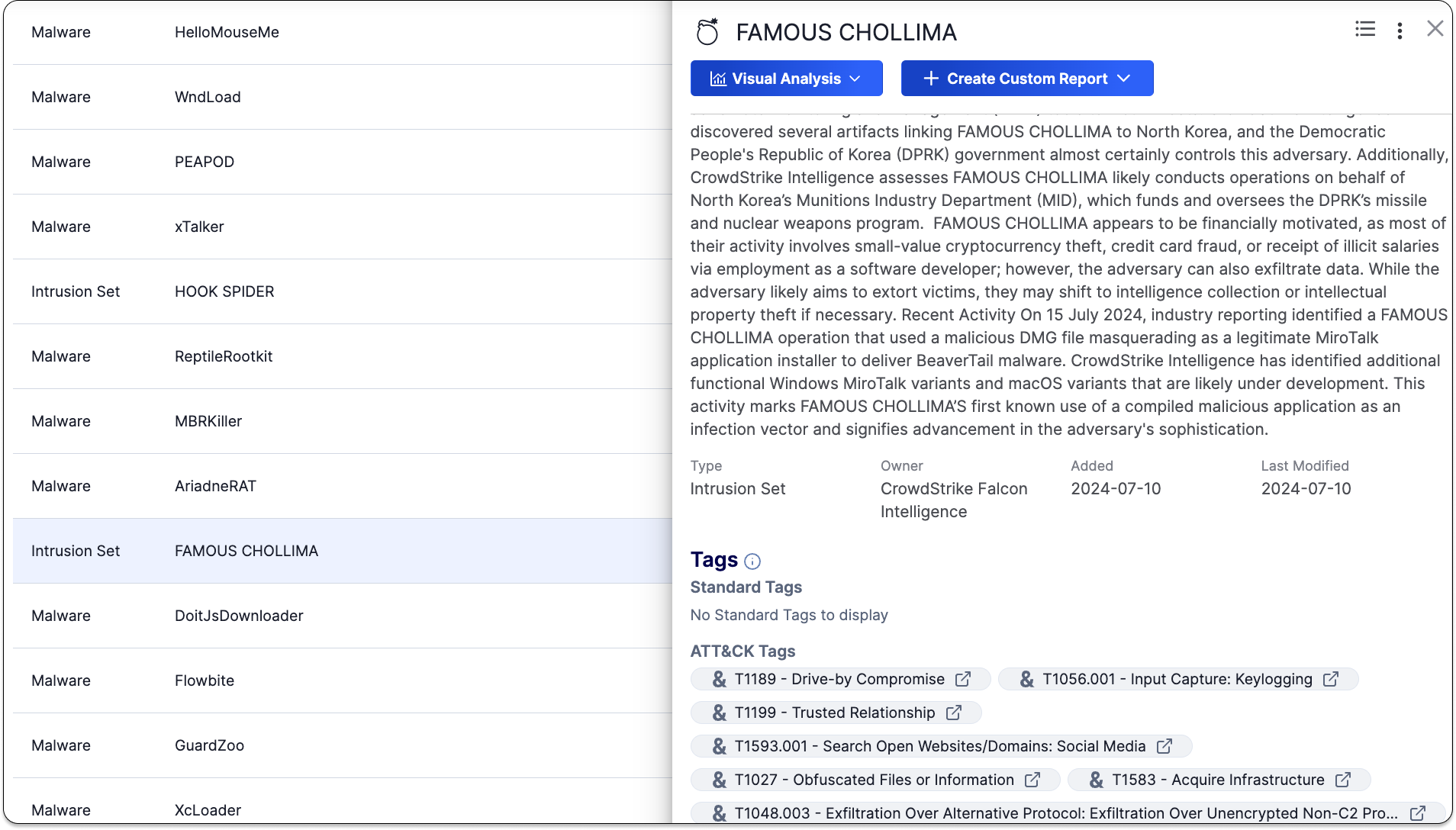Screen dimensions: 1456x830
Task: Open the three-dot more options menu
Action: (x=1400, y=31)
